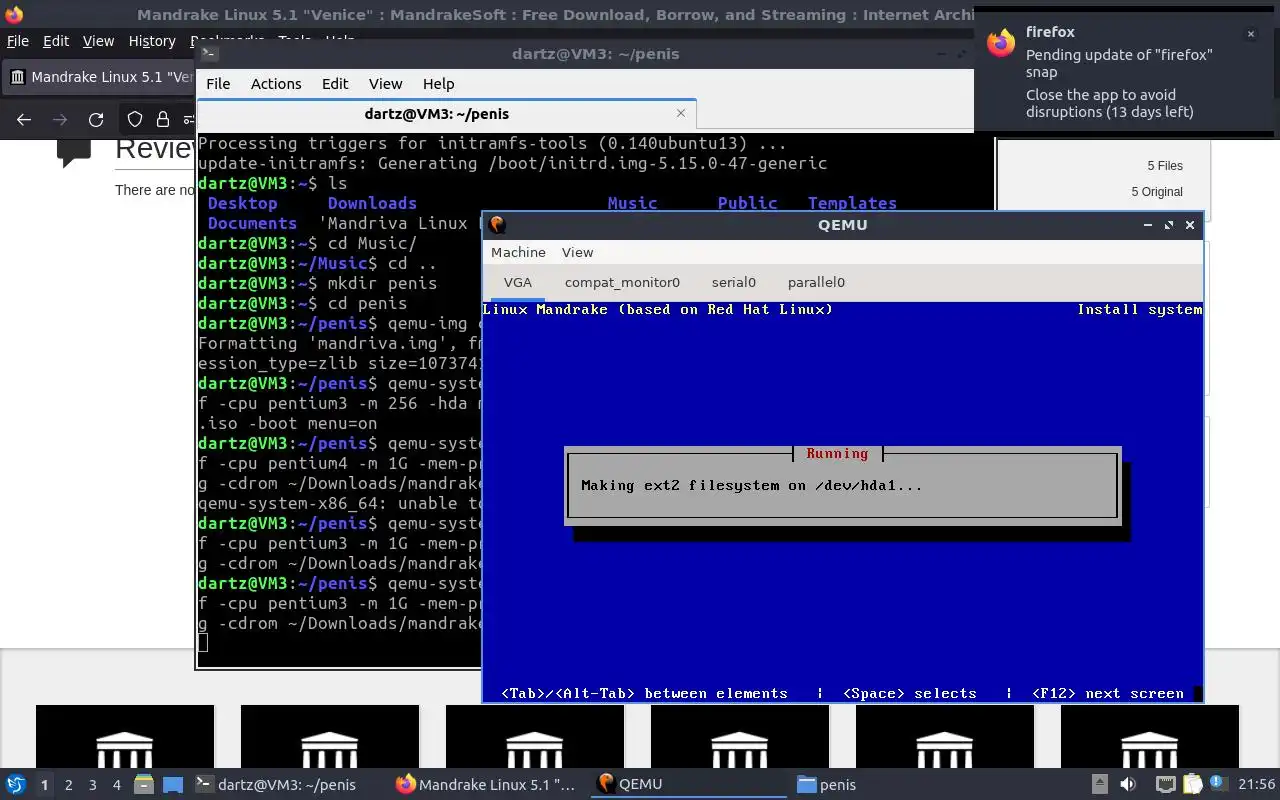Image resolution: width=1280 pixels, height=800 pixels.
Task: Select the Mandrake Linux 5.1 Firefox tab
Action: click(99, 77)
